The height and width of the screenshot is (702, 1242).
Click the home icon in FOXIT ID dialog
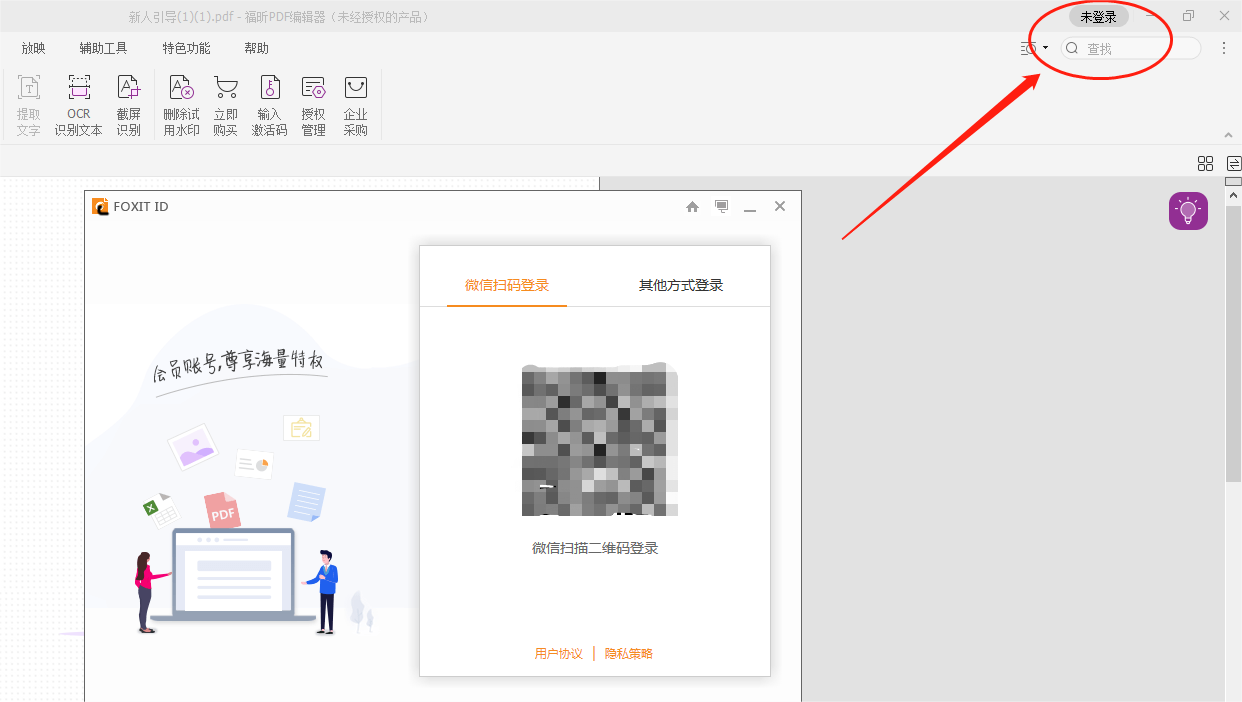click(x=692, y=206)
